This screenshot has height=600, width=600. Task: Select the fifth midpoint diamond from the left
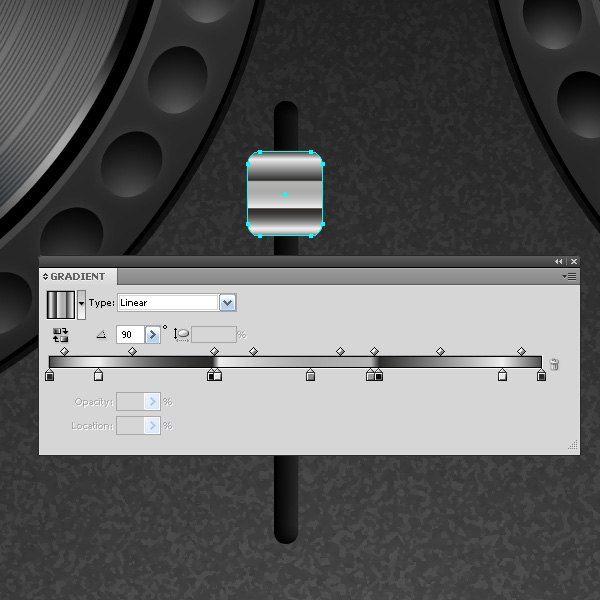340,351
